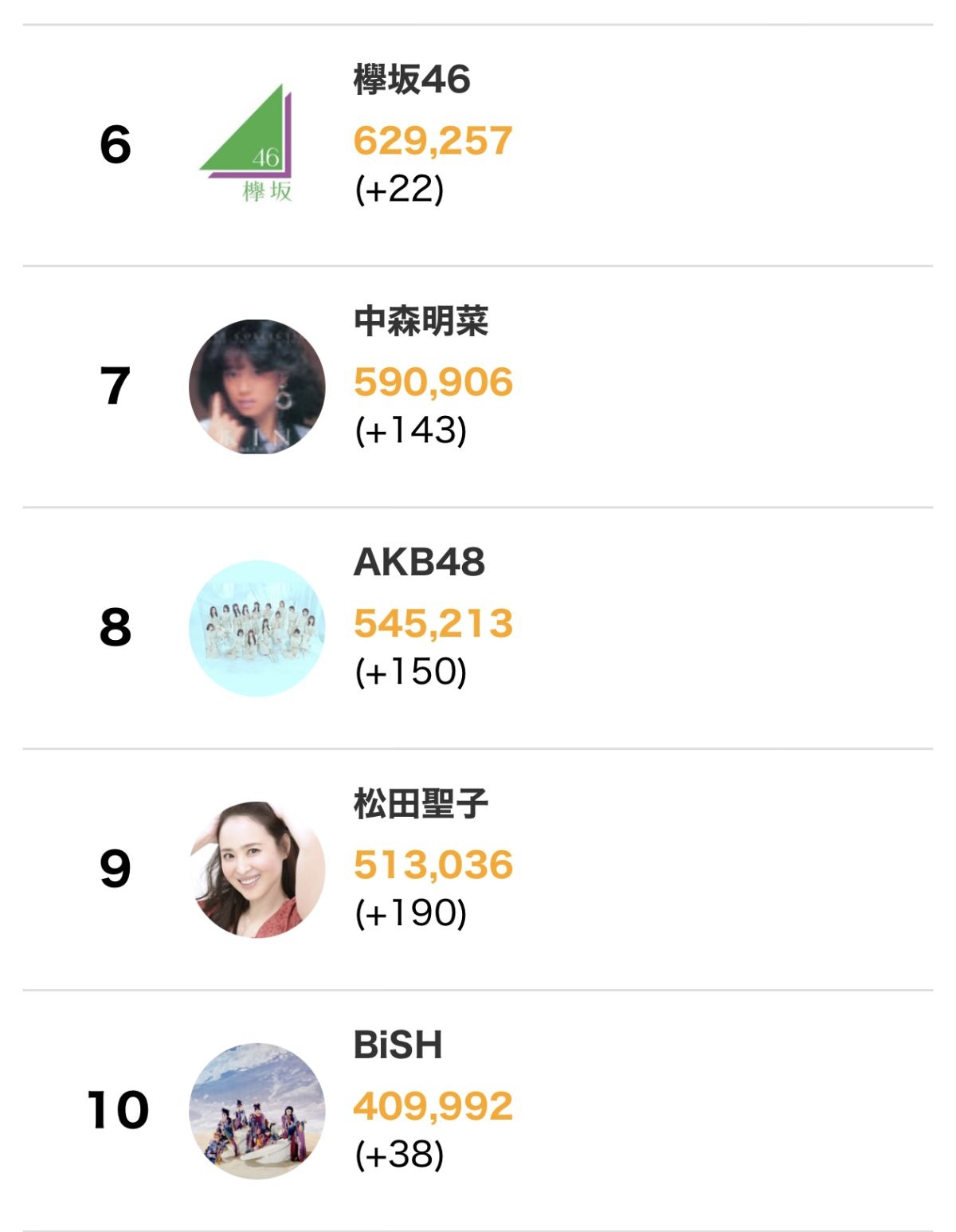Screen dimensions: 956x1232
Task: Tap the AKB48 group photo avatar
Action: tap(257, 628)
